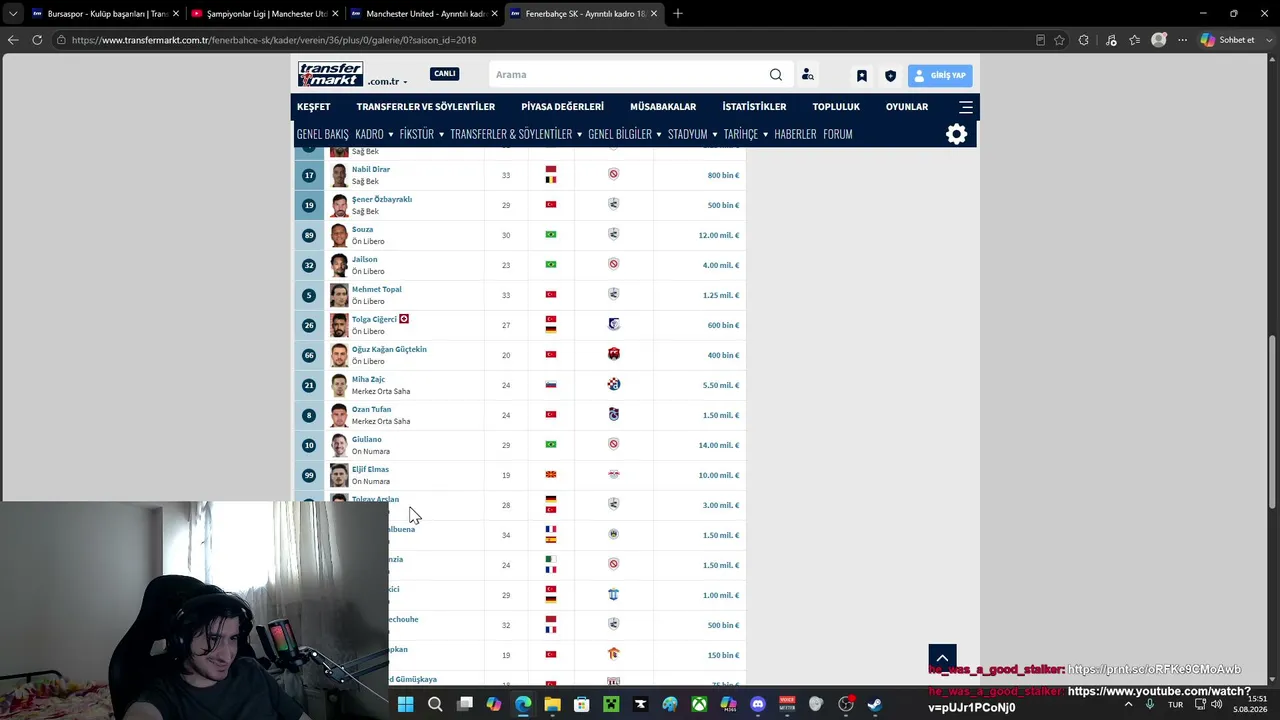This screenshot has height=720, width=1280.
Task: Open the Sohbet et Copilot button
Action: pos(1228,40)
